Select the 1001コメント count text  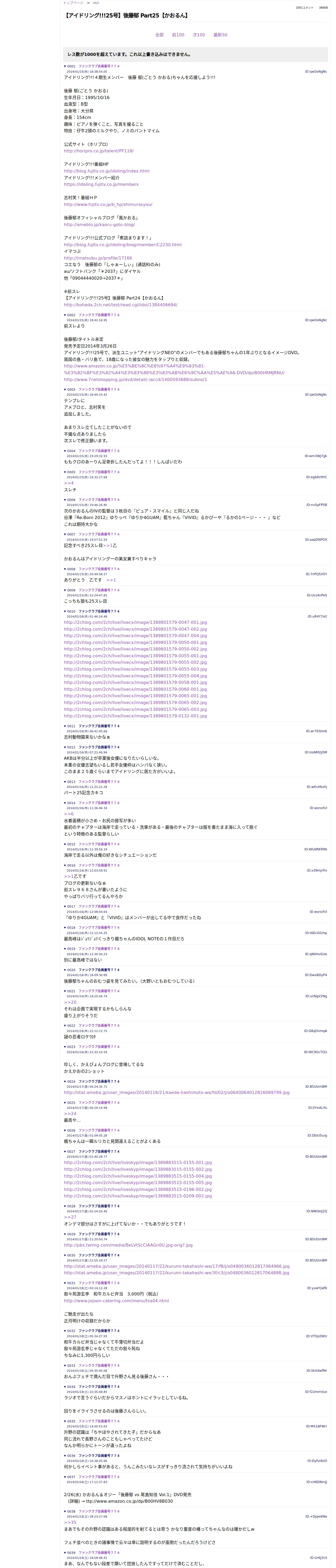point(304,8)
